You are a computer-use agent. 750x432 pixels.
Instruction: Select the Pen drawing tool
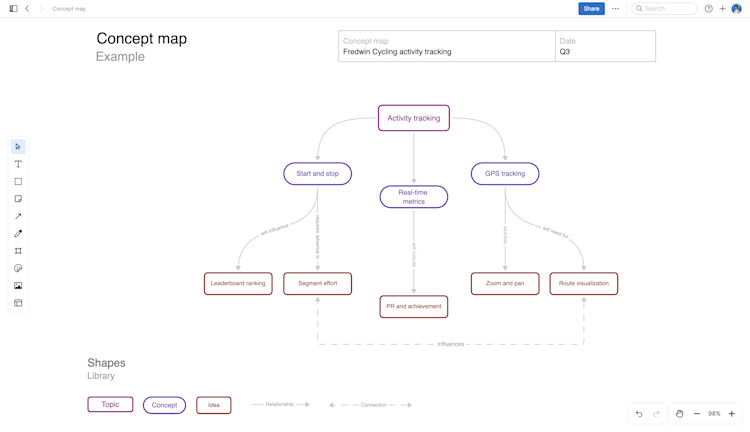18,233
